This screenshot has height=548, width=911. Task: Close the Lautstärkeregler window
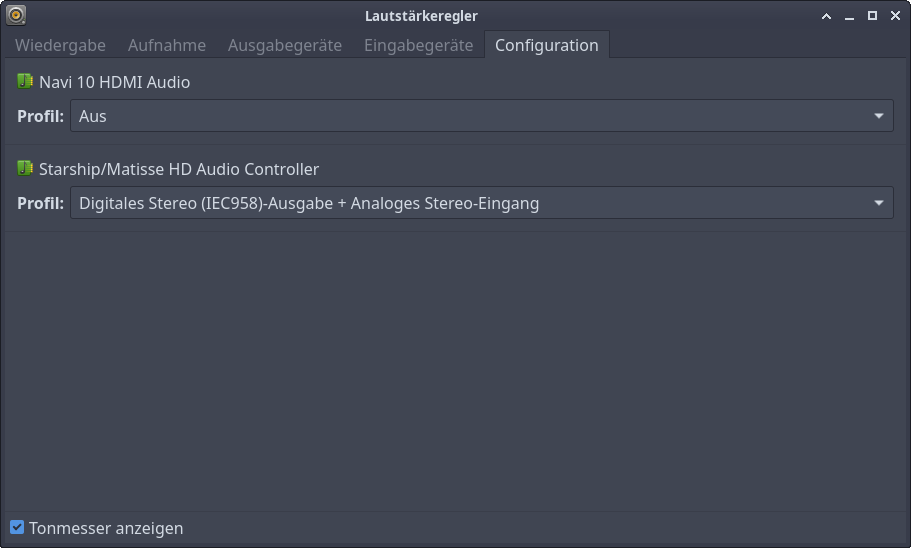[x=894, y=16]
